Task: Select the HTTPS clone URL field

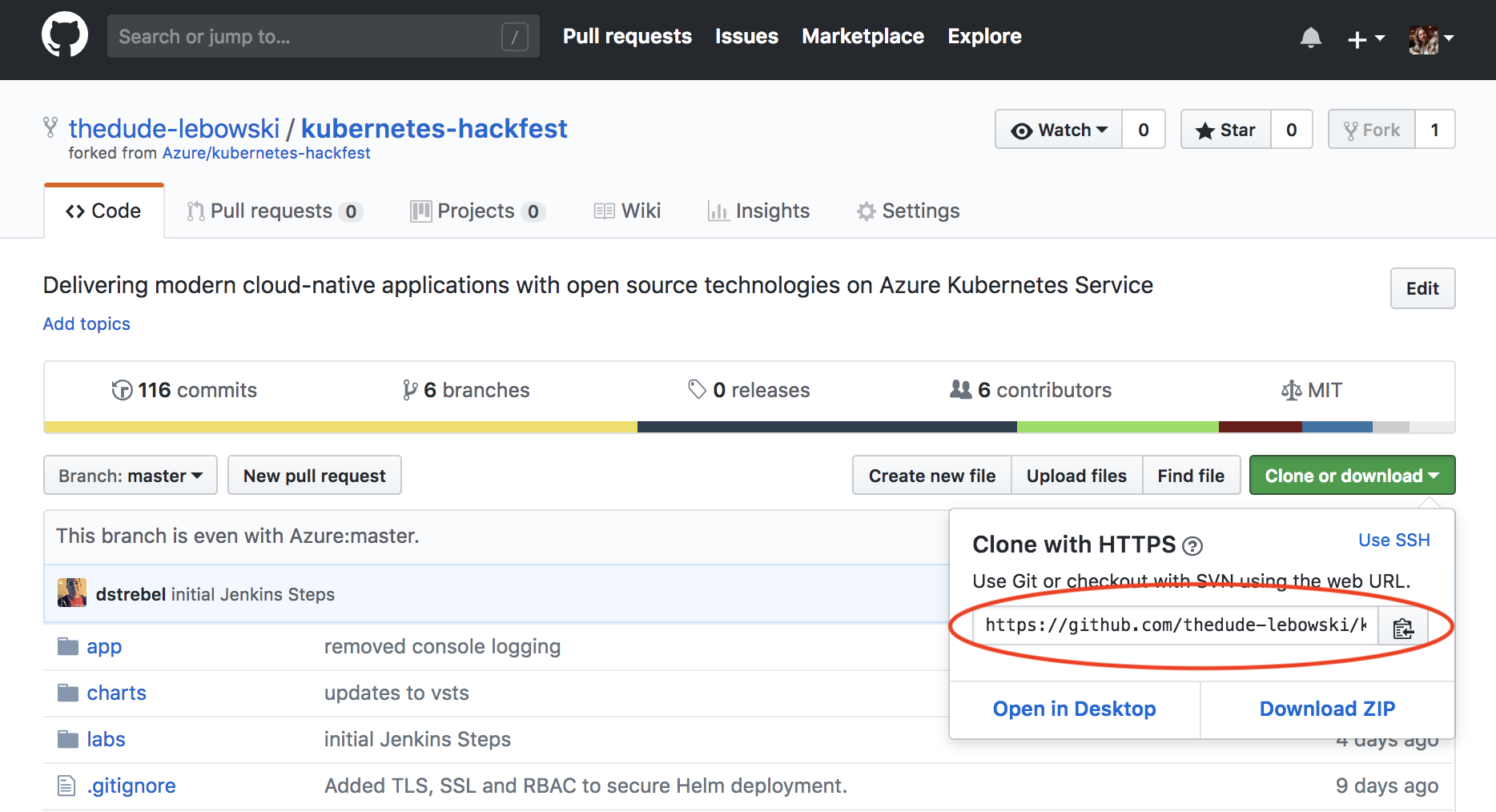Action: coord(1175,625)
